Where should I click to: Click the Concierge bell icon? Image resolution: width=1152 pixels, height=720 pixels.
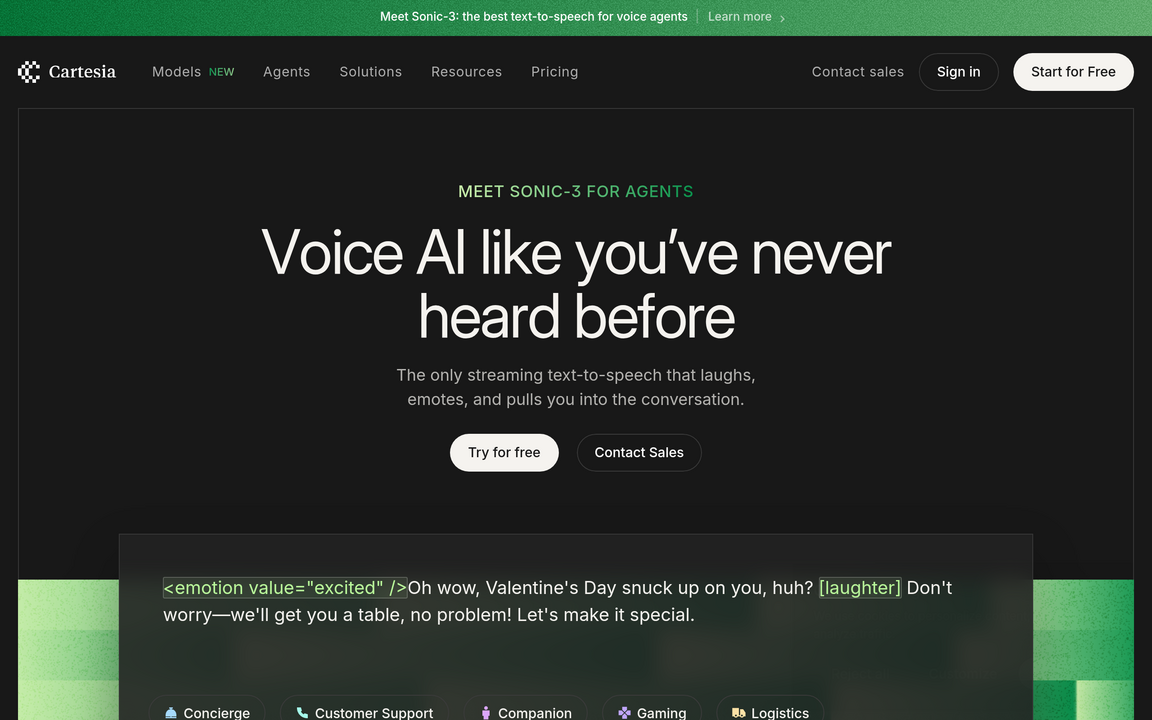(x=171, y=713)
